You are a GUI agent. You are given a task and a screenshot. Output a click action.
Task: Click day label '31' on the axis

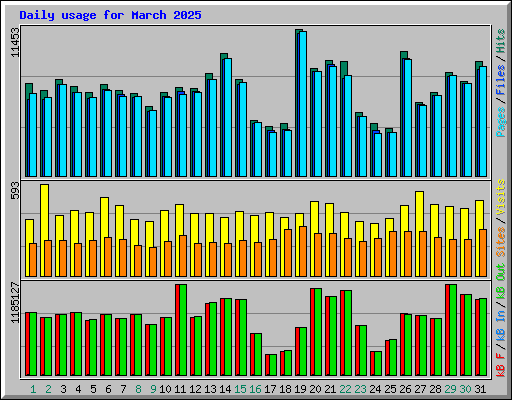tap(480, 389)
